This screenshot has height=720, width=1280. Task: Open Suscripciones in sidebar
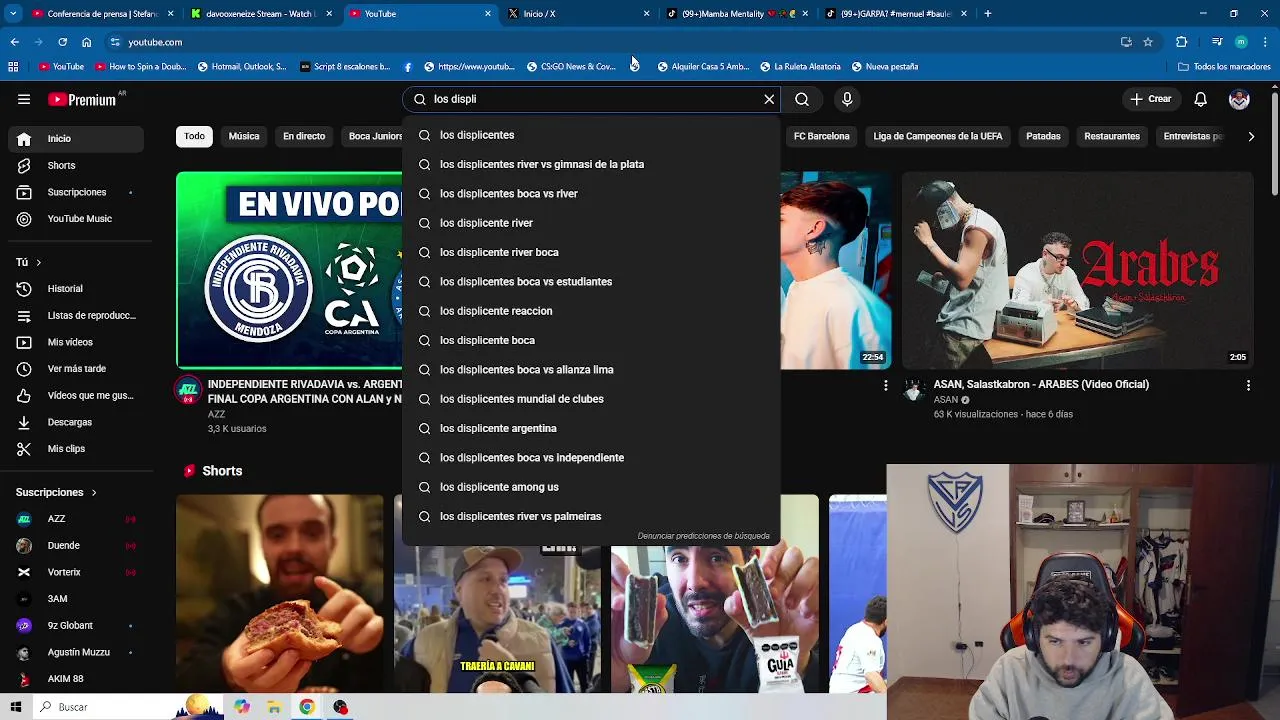coord(77,192)
